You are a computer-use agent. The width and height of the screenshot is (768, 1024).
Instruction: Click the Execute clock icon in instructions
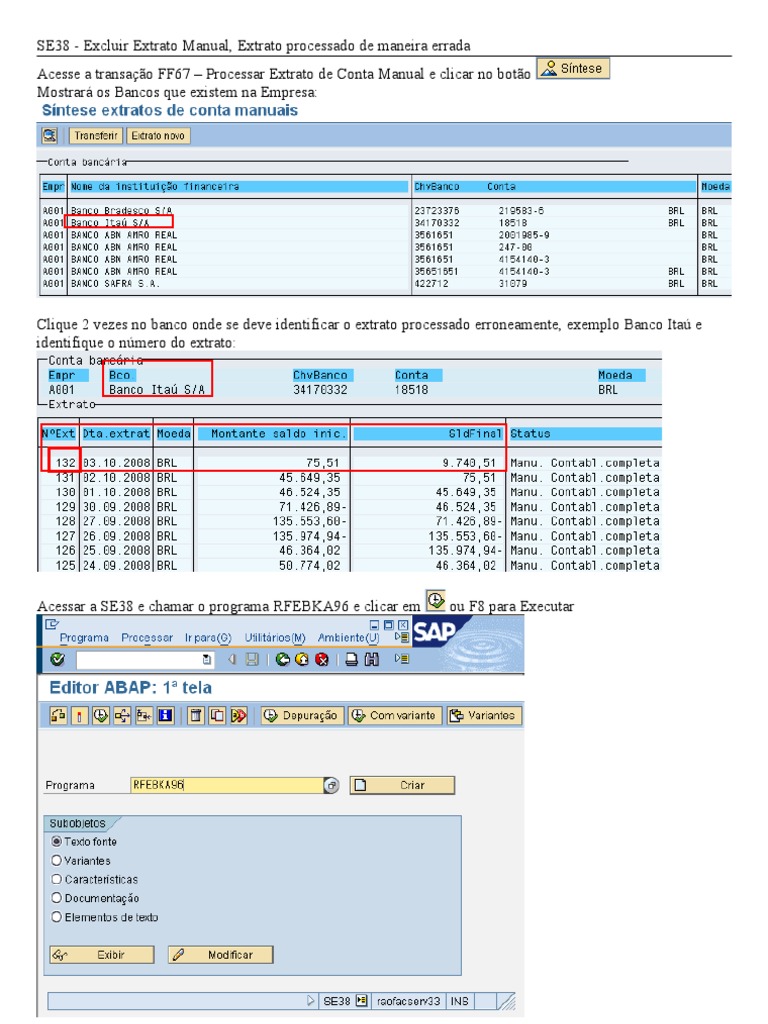(436, 600)
